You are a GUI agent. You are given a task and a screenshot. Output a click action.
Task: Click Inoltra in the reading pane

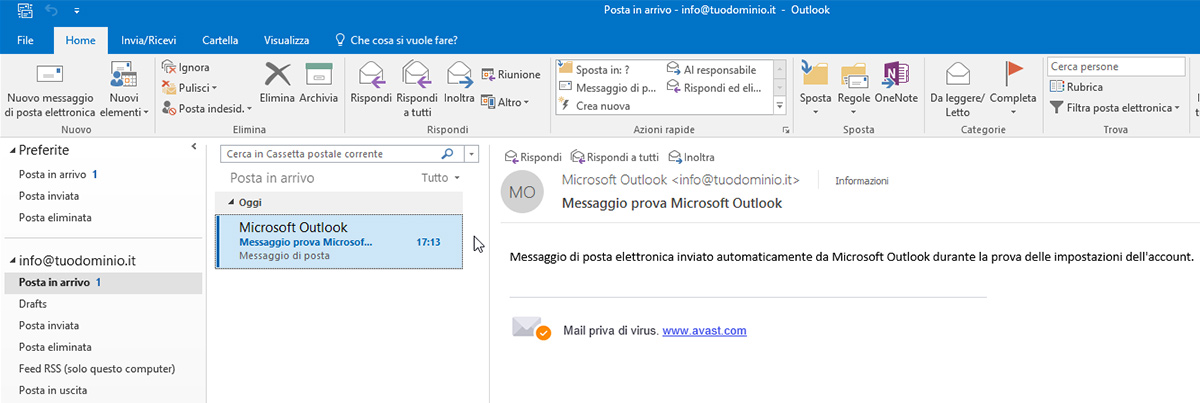(692, 157)
